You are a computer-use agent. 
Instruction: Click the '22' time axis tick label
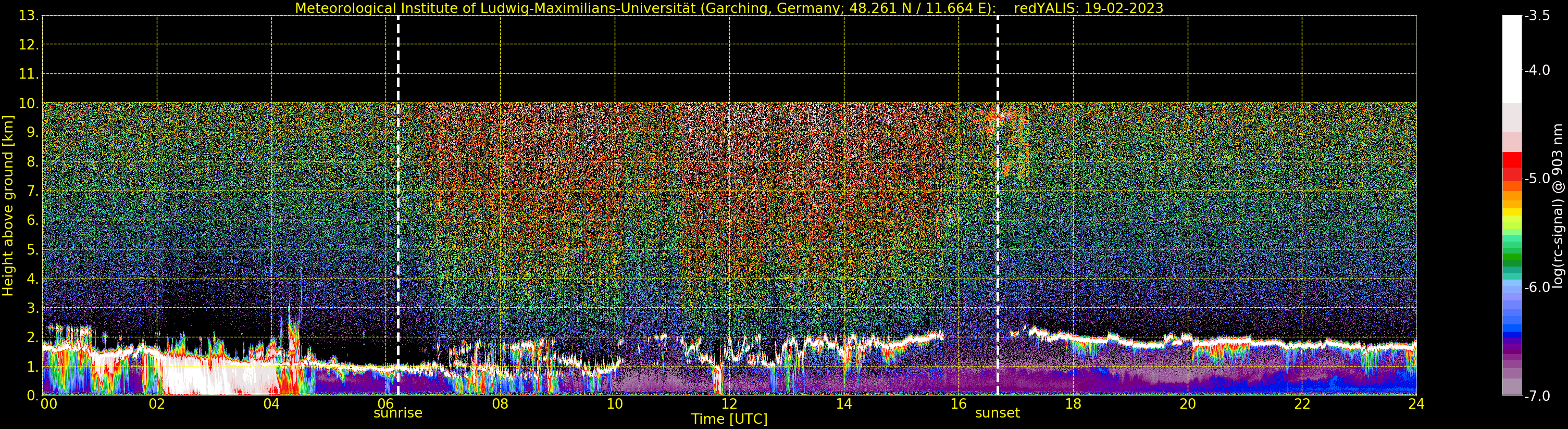[1302, 403]
